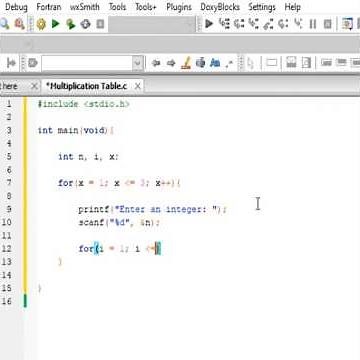Click the empty rectangle outline toolbar icon
Image resolution: width=360 pixels, height=360 pixels.
coord(272,63)
